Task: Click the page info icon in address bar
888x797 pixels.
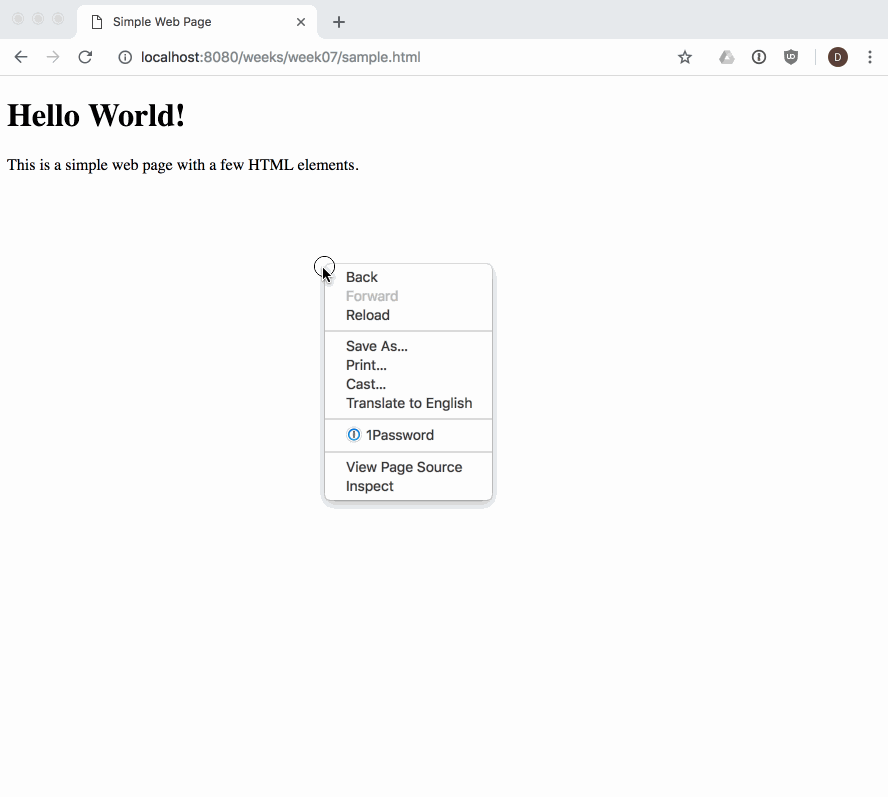Action: [x=124, y=57]
